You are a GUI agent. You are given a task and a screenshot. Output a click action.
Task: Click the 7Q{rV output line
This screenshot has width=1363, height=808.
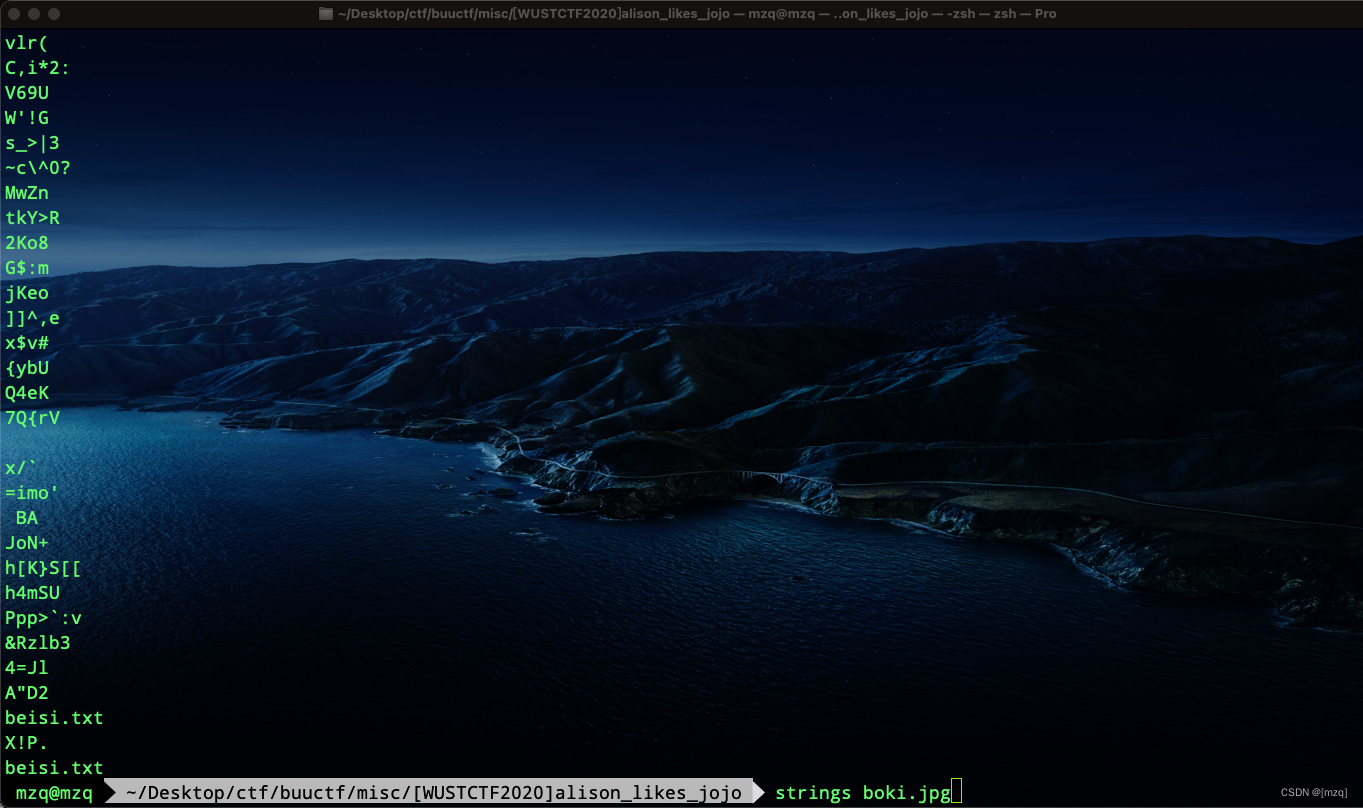(x=32, y=418)
